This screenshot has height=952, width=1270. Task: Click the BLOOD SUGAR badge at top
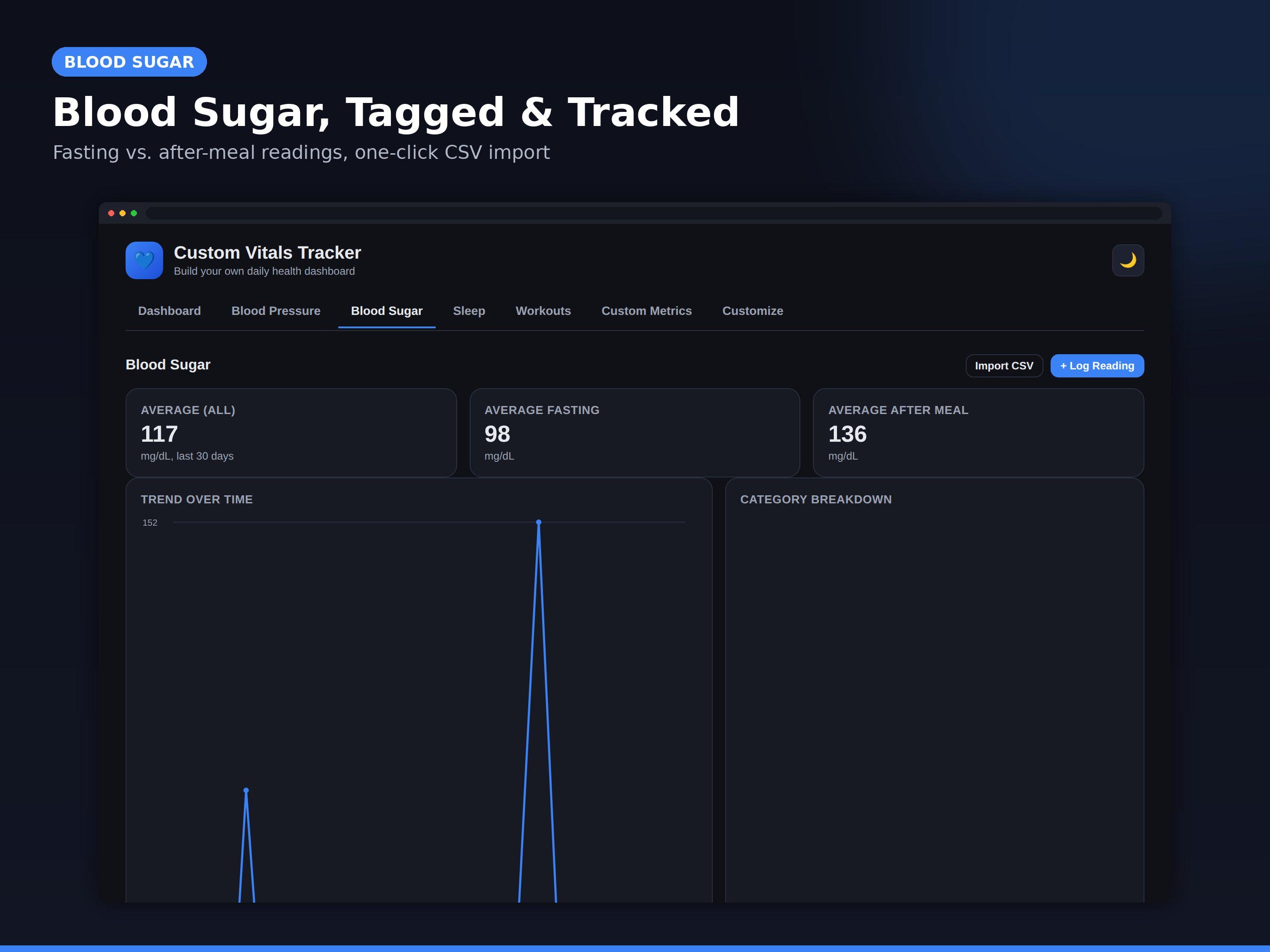(129, 62)
